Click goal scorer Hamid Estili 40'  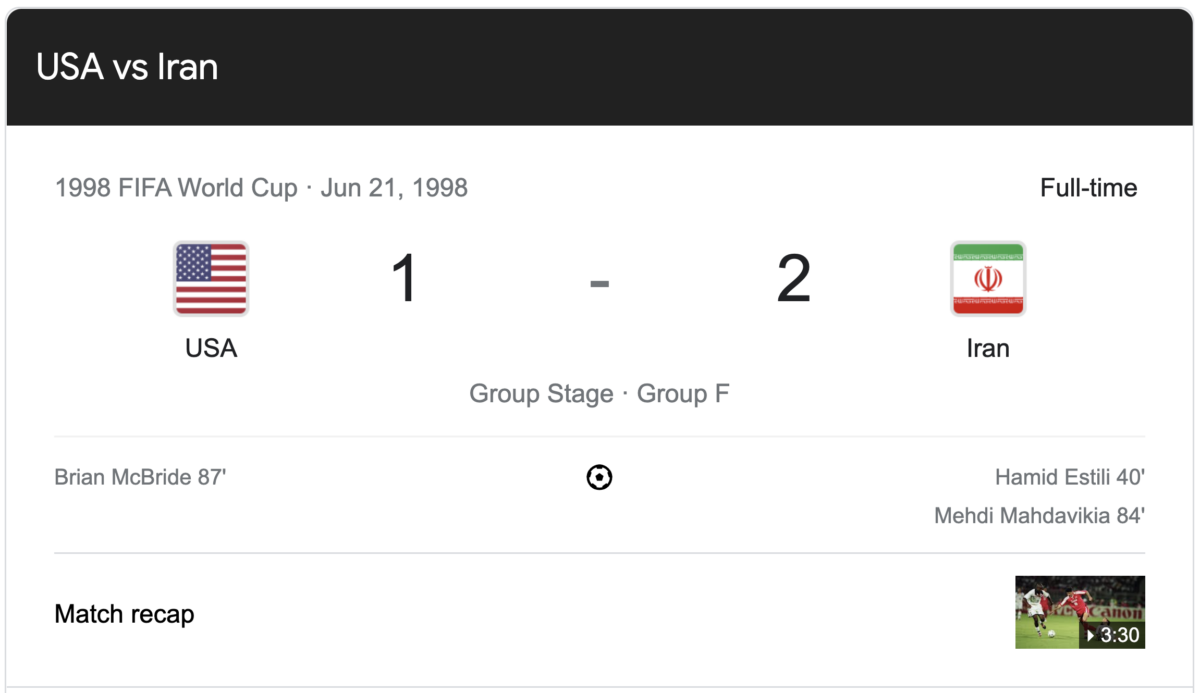click(x=1070, y=477)
